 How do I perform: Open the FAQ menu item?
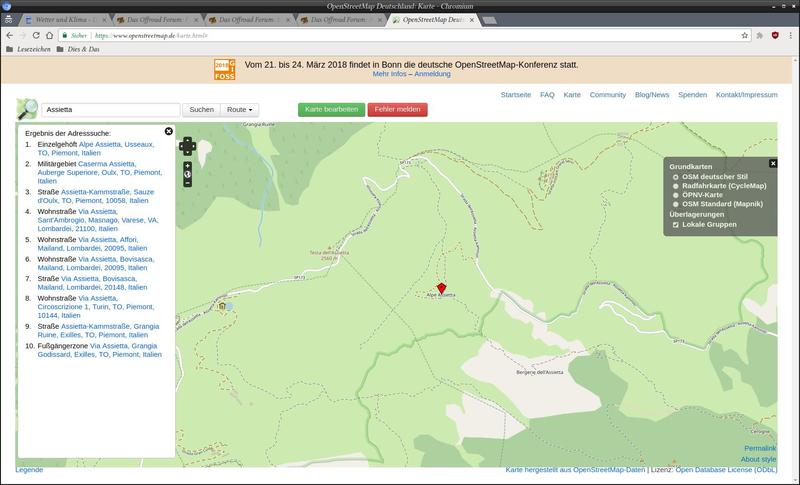point(547,95)
